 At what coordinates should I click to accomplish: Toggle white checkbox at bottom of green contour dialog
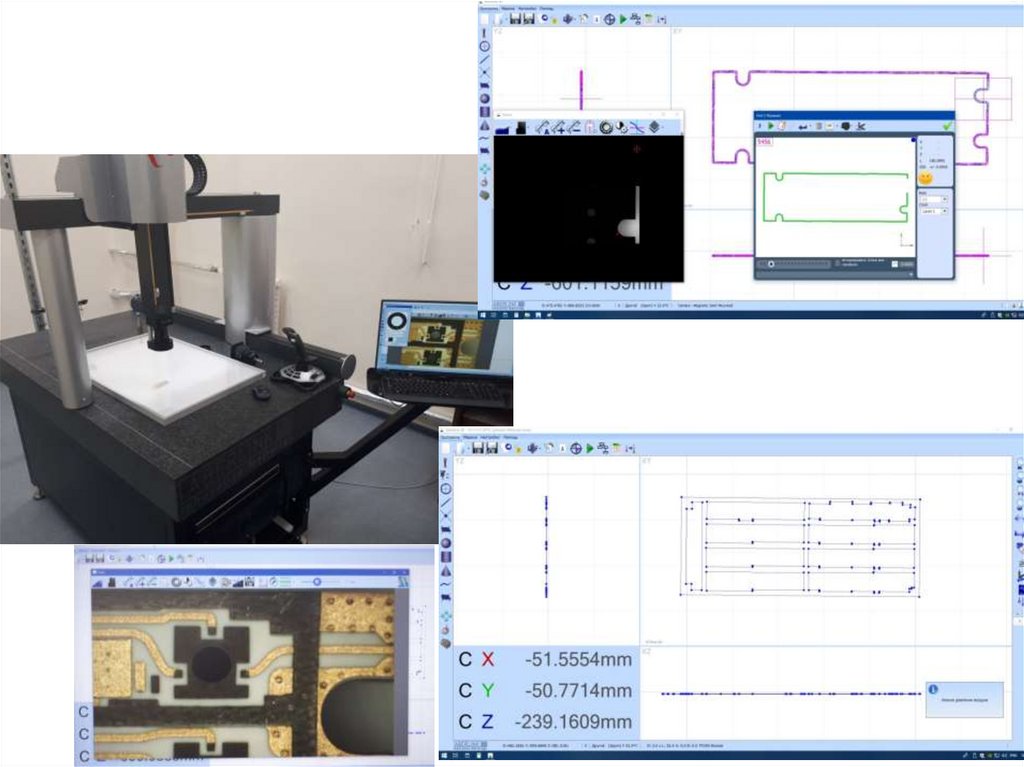click(895, 264)
